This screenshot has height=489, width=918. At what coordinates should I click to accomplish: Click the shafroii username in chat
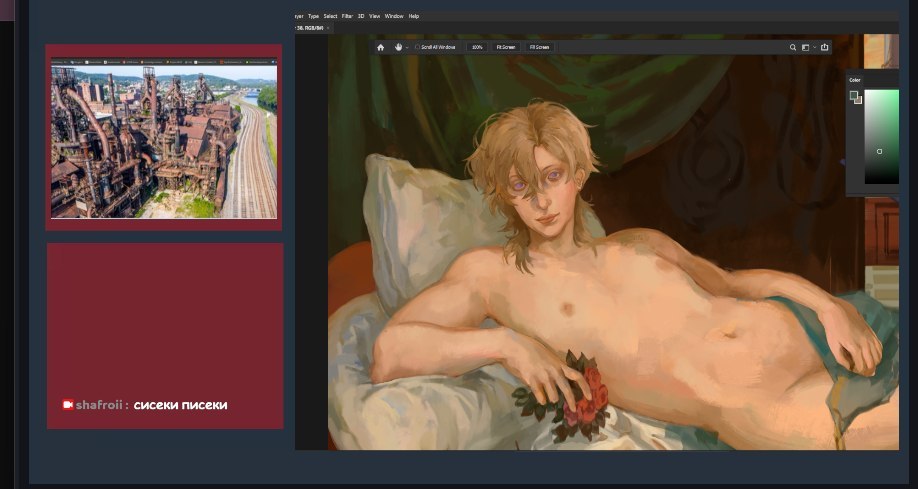pos(99,405)
